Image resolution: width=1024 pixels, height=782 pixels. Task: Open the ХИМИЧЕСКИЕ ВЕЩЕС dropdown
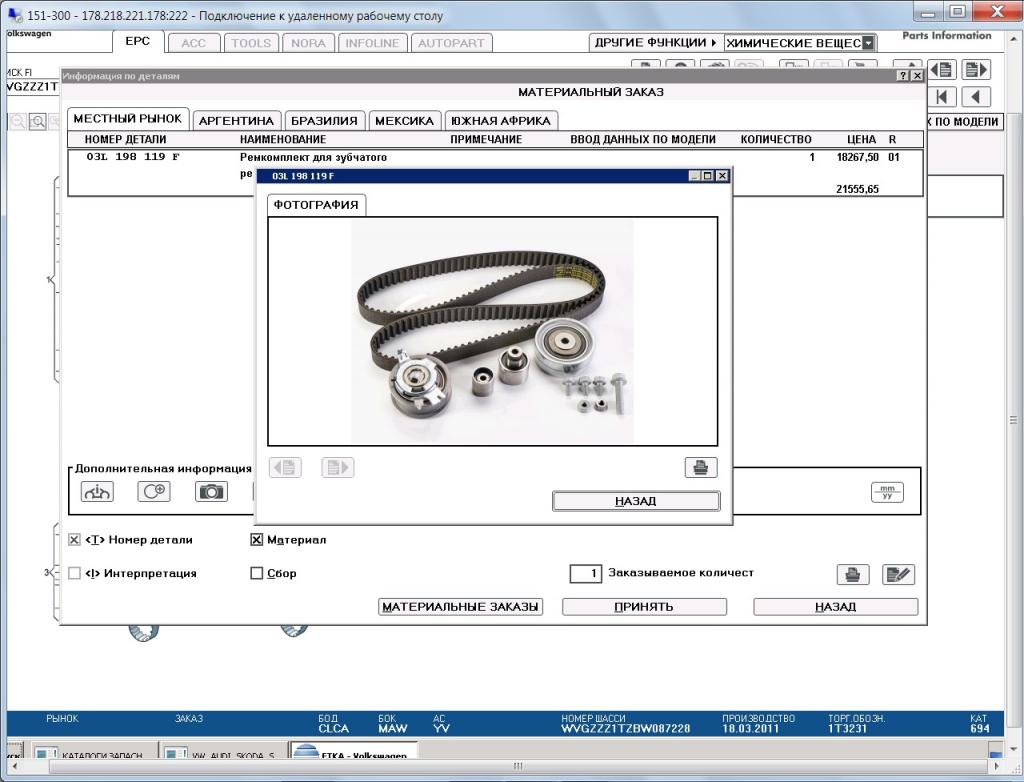tap(868, 43)
